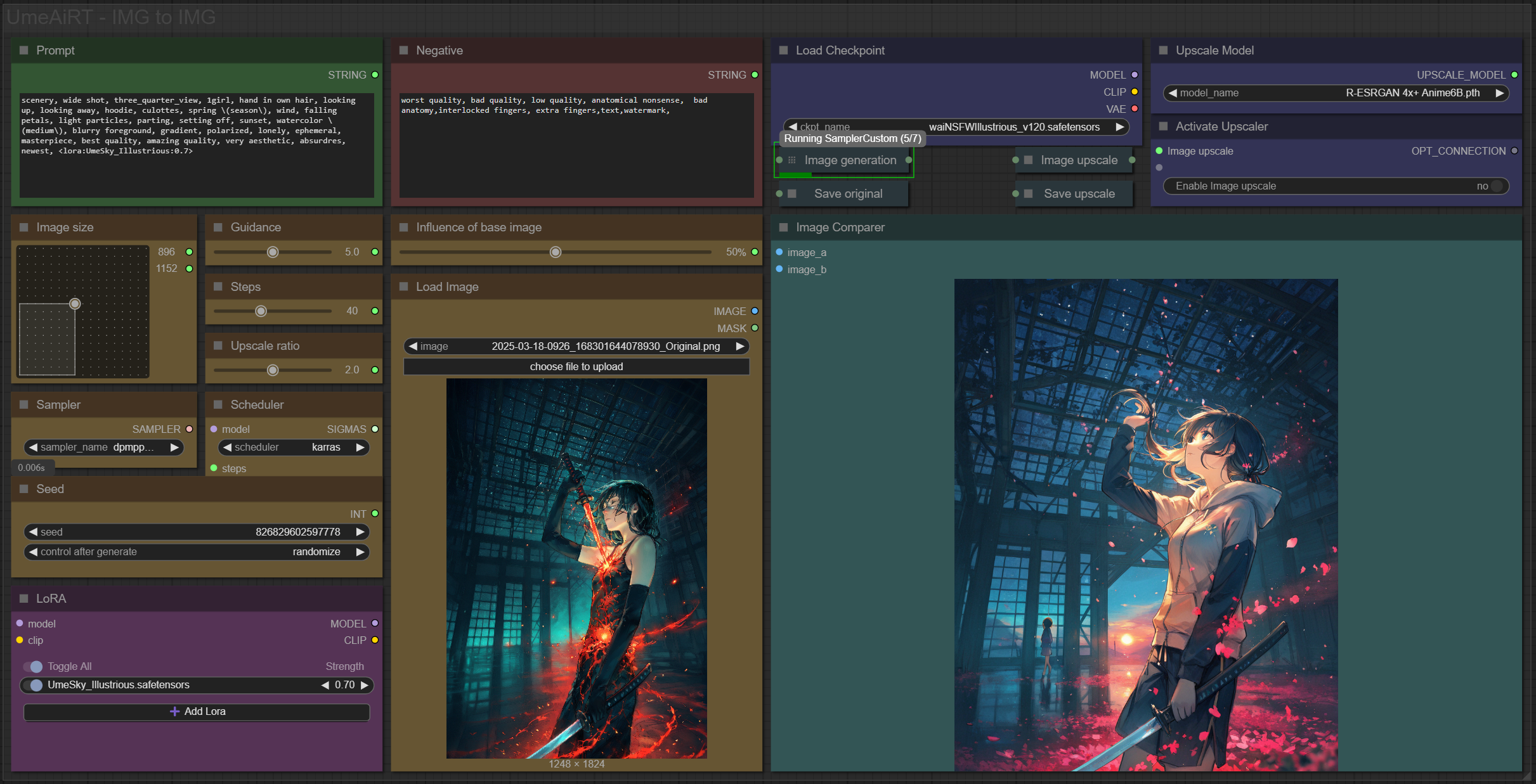Click the Image Comparer node collapse square
This screenshot has width=1536, height=784.
pos(783,227)
